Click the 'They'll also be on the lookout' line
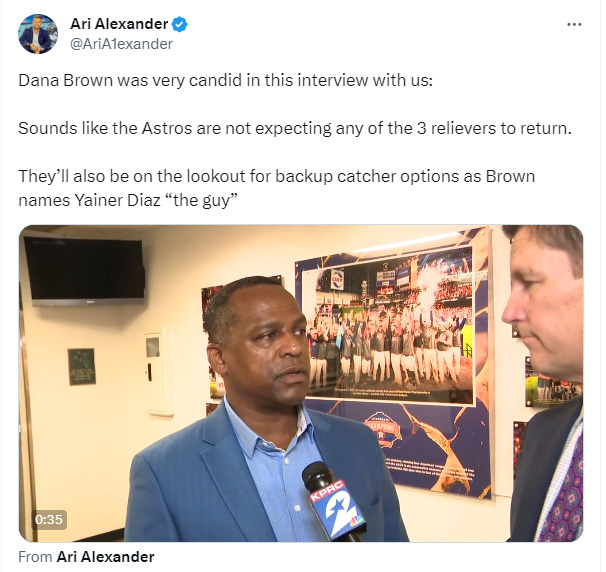Screen dimensions: 606x572 [x=277, y=176]
